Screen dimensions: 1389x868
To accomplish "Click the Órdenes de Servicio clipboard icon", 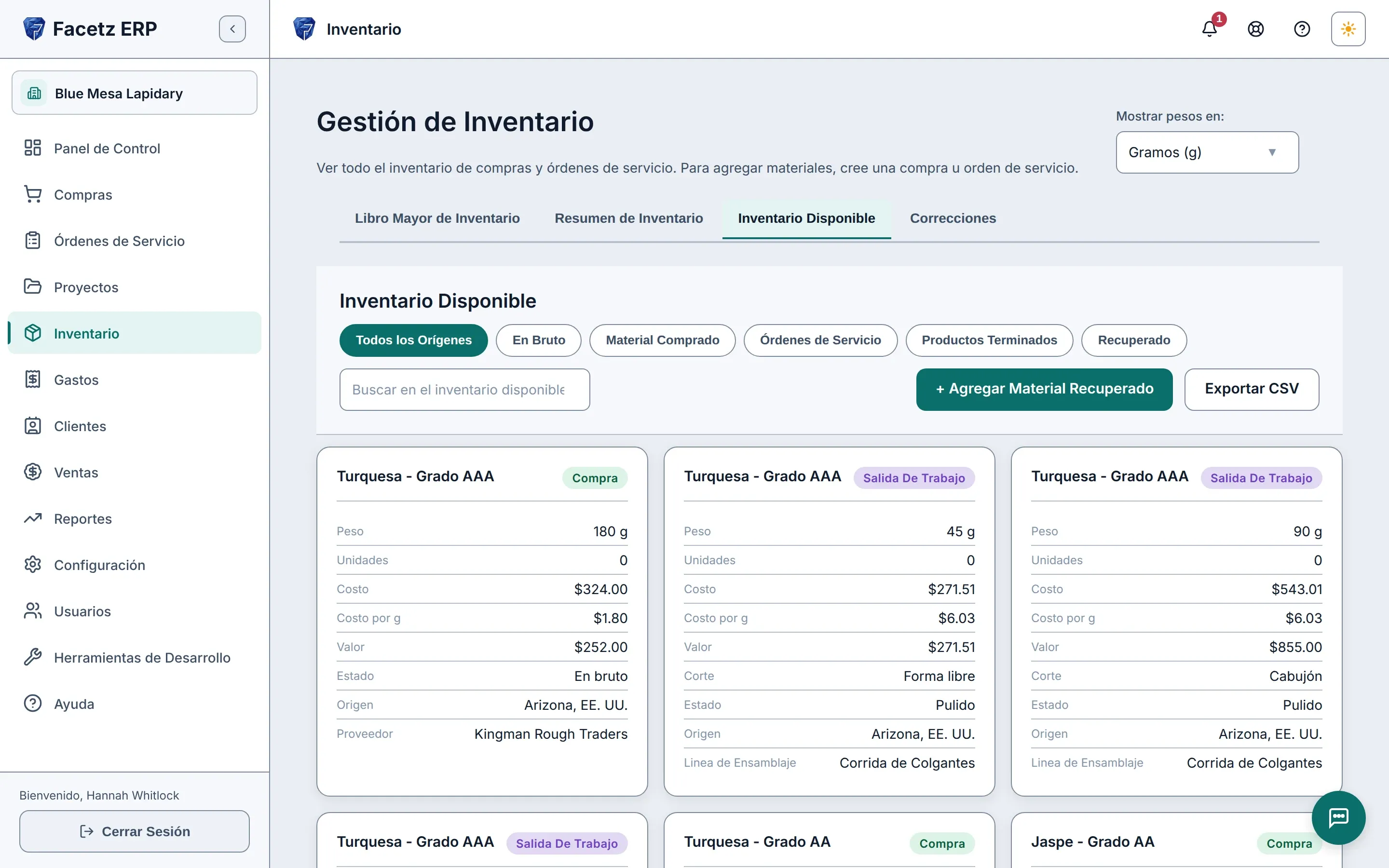I will pos(33,241).
